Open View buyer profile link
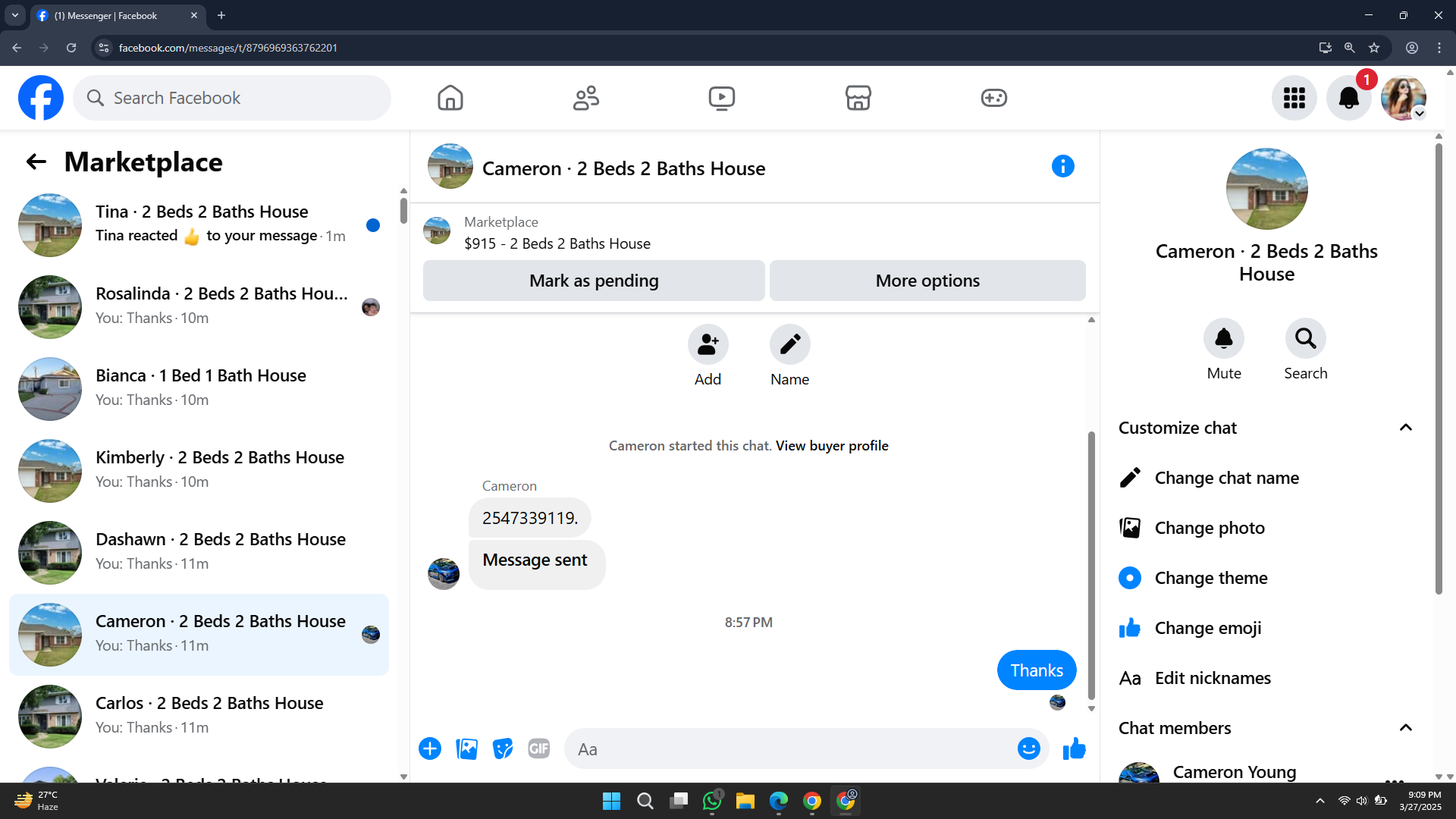The image size is (1456, 819). point(832,446)
